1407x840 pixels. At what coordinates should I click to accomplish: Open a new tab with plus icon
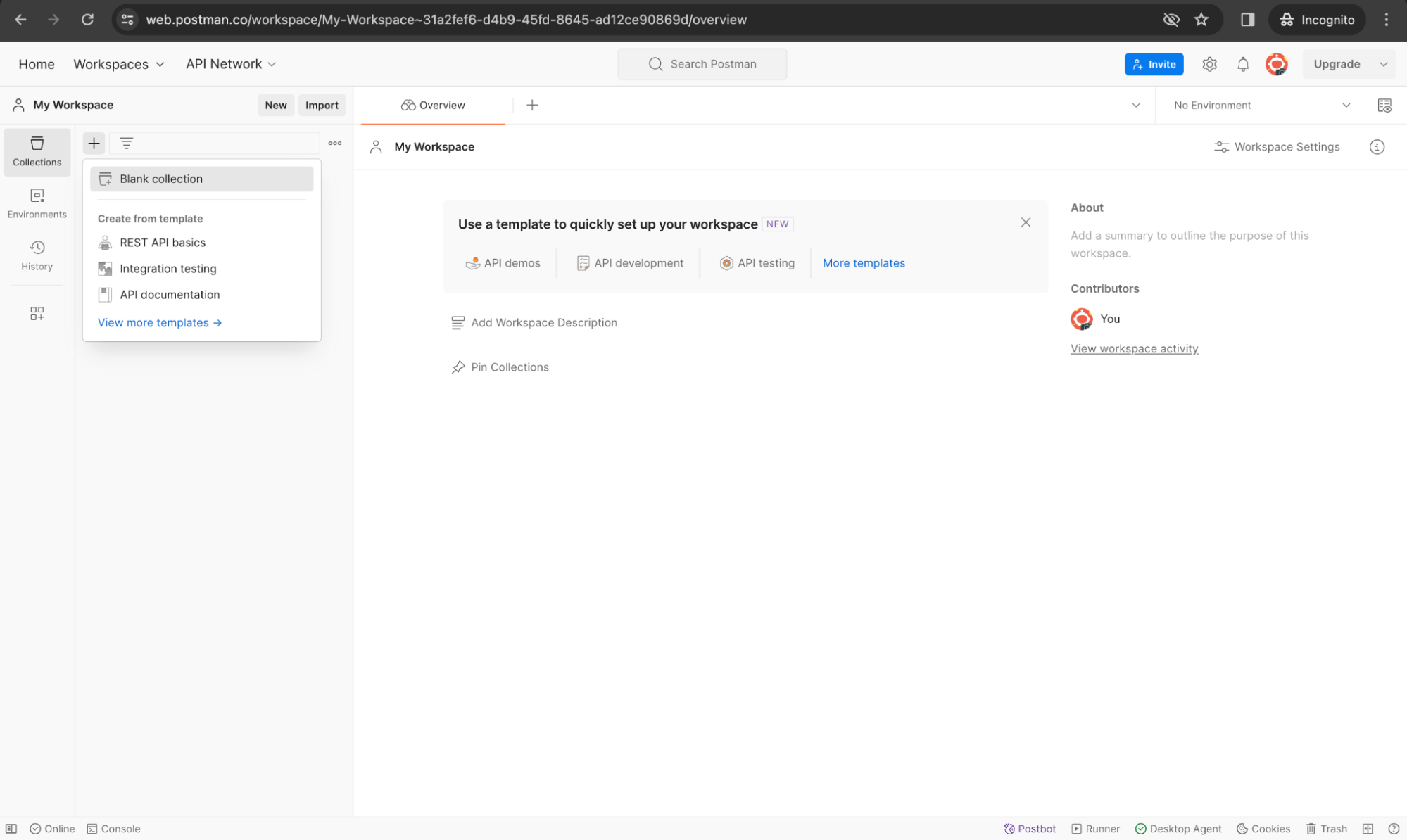pos(532,105)
